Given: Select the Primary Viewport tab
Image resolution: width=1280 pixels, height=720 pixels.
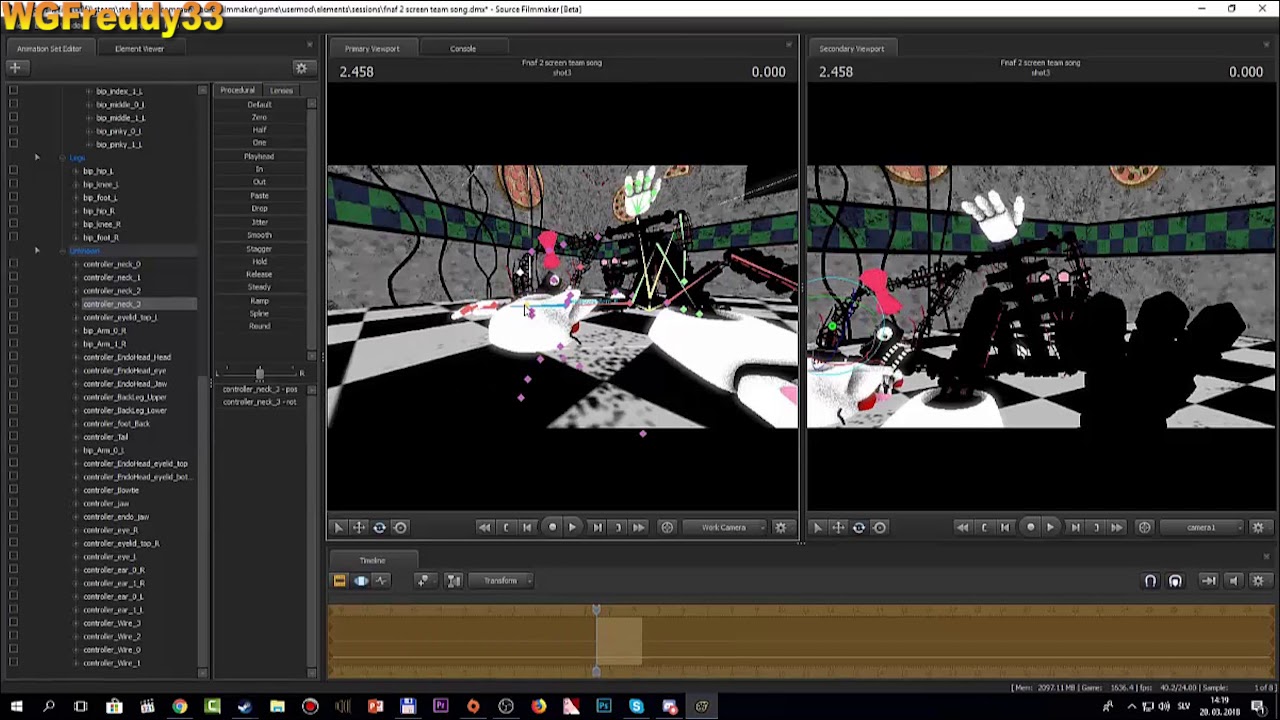Looking at the screenshot, I should pos(372,48).
